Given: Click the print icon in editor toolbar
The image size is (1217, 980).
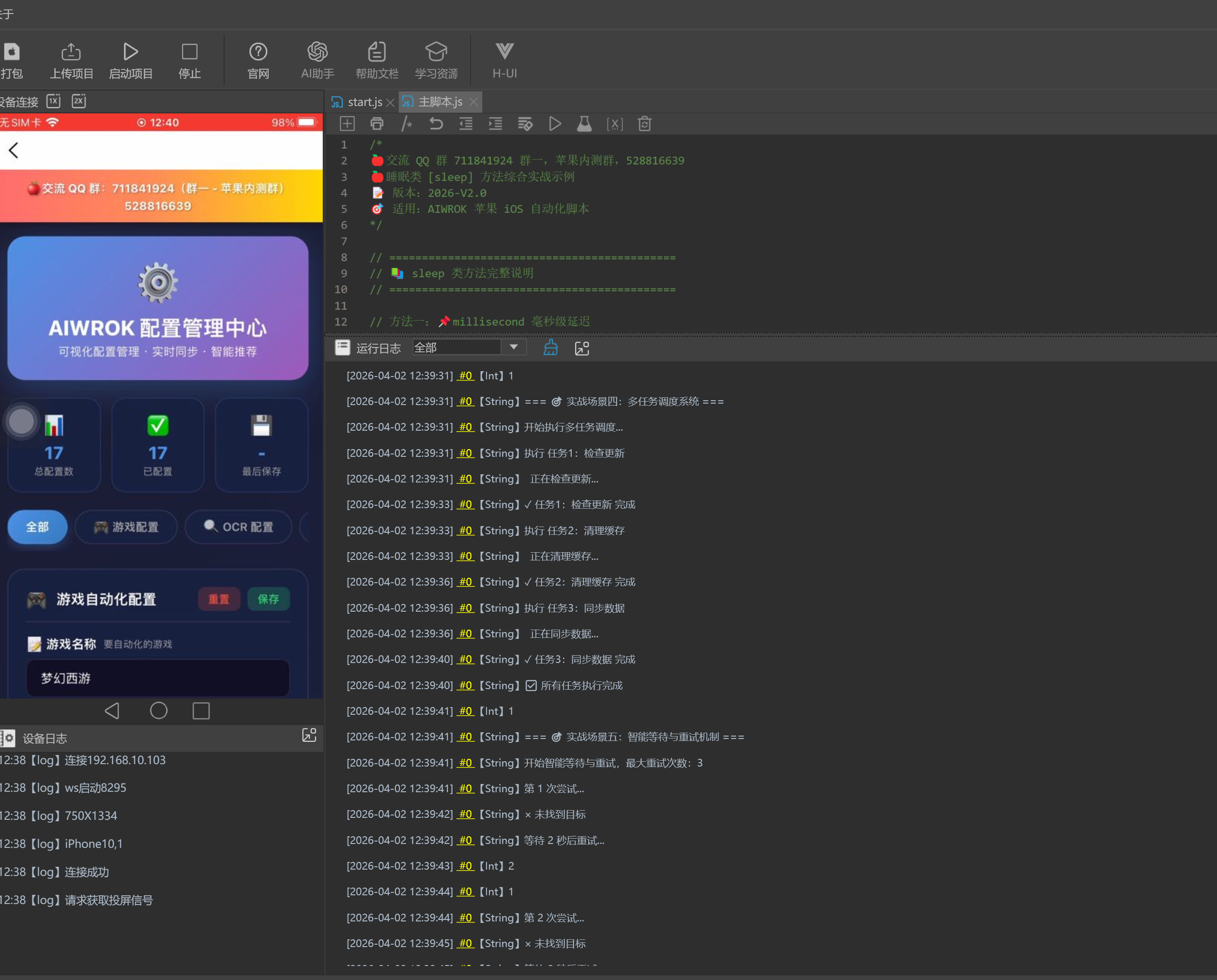Looking at the screenshot, I should [x=377, y=123].
